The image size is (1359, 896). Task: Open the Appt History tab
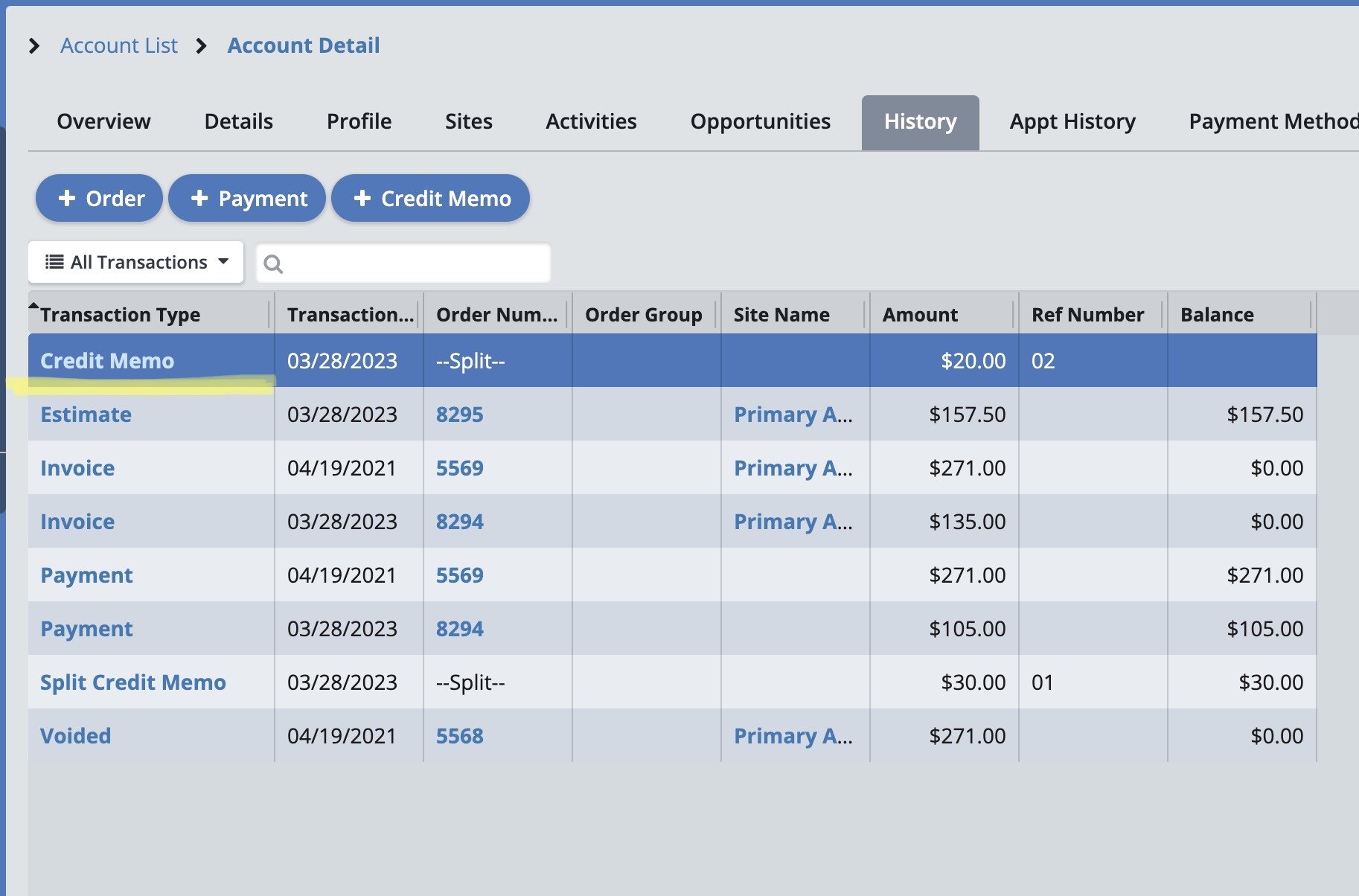1072,121
